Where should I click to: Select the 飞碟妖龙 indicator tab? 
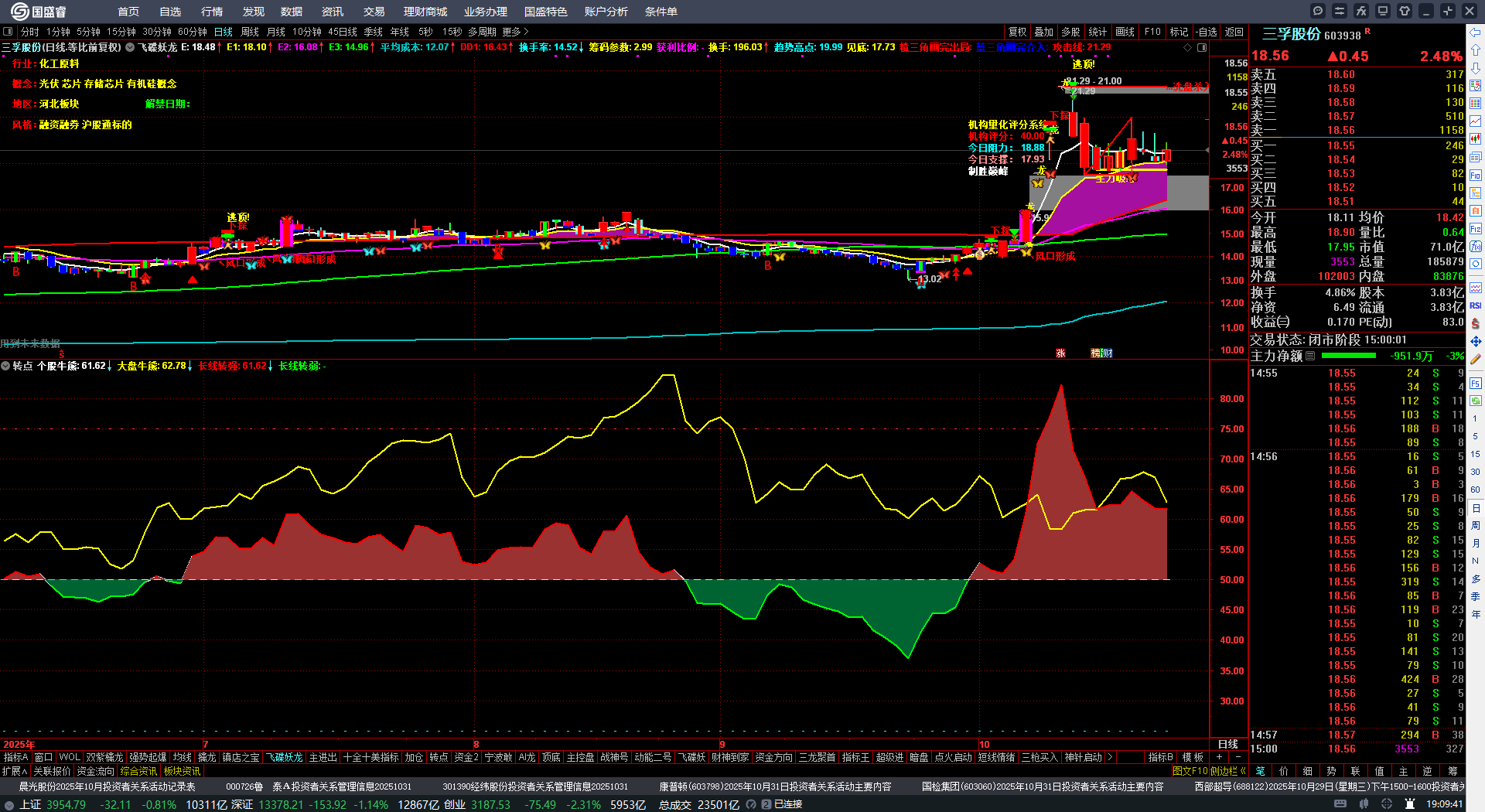[x=285, y=757]
